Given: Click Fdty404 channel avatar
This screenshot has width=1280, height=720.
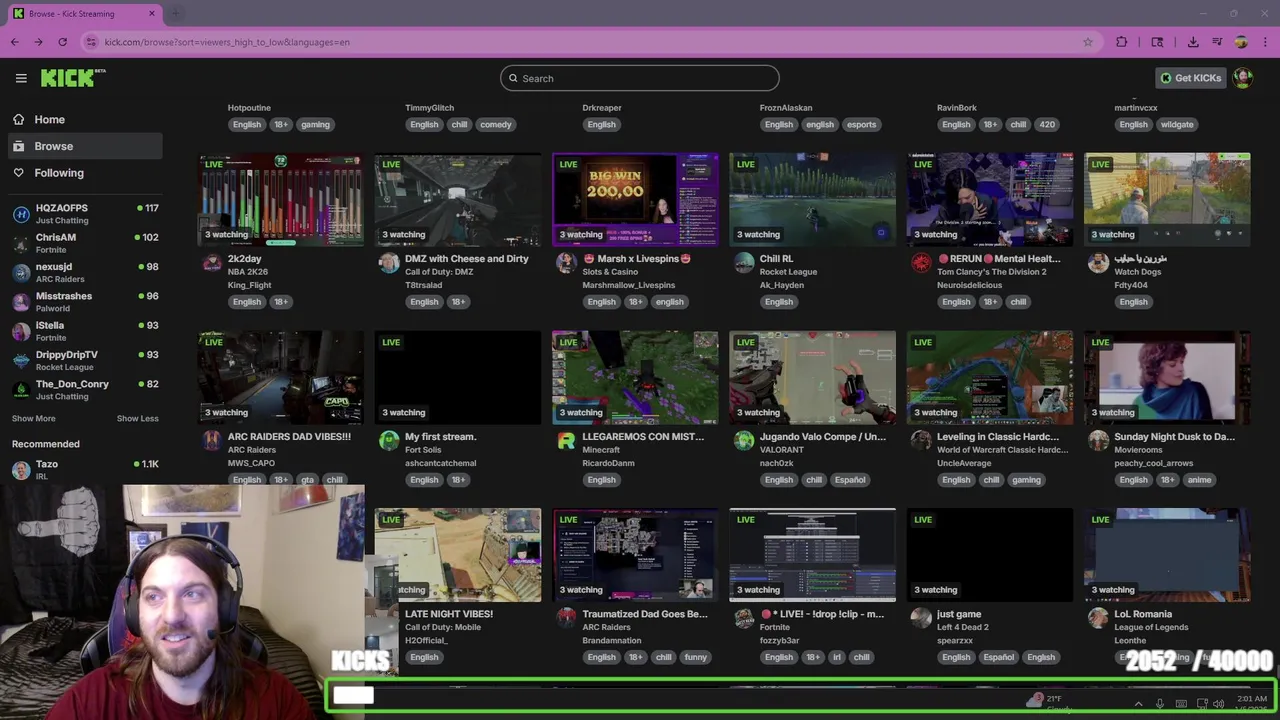Looking at the screenshot, I should click(x=1098, y=263).
